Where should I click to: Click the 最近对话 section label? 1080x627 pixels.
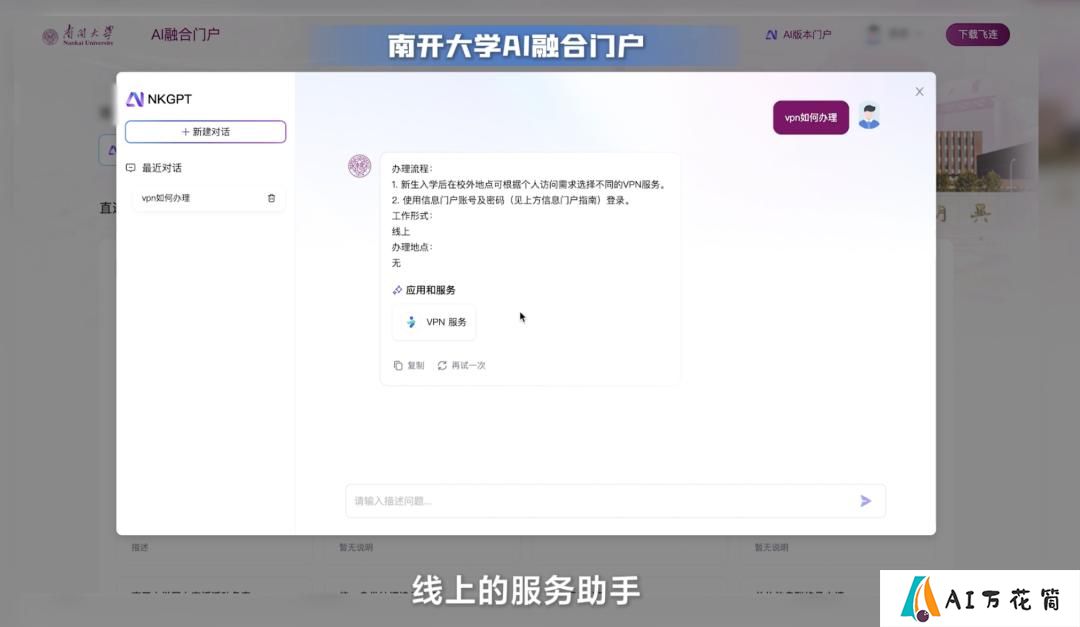point(162,167)
